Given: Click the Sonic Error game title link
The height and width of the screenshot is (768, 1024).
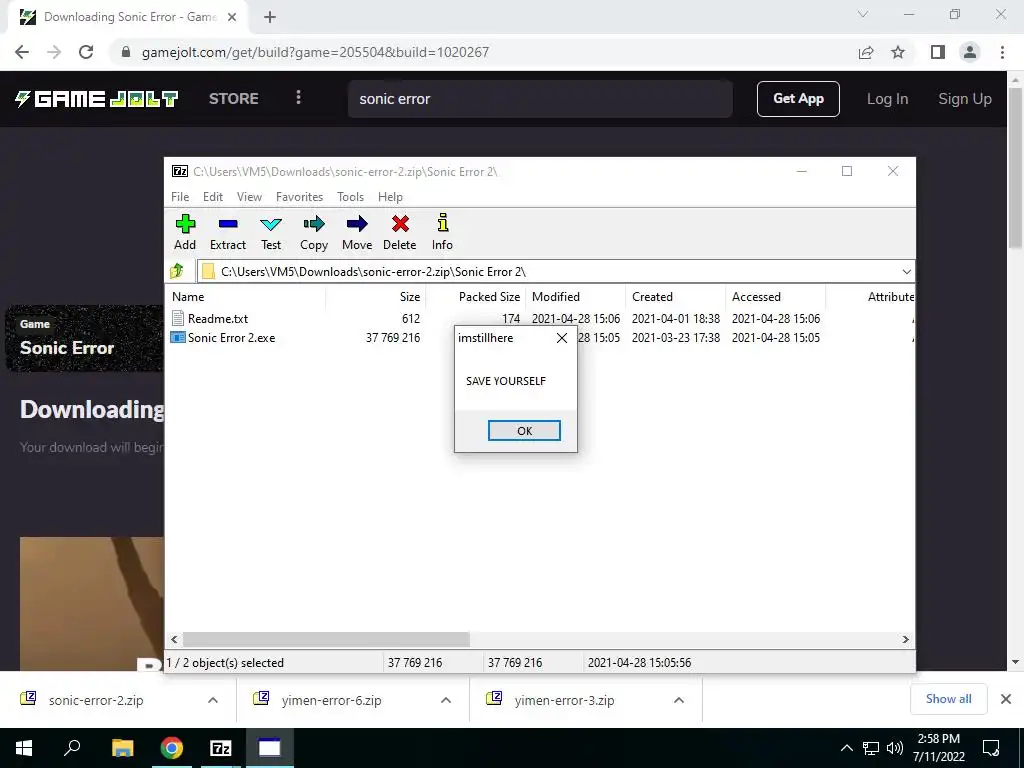Looking at the screenshot, I should [67, 348].
